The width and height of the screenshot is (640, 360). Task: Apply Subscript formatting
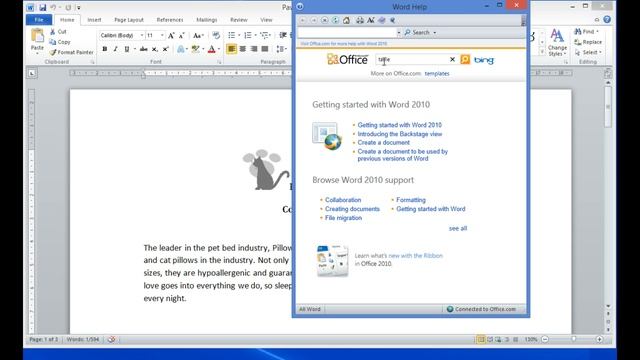pos(154,49)
